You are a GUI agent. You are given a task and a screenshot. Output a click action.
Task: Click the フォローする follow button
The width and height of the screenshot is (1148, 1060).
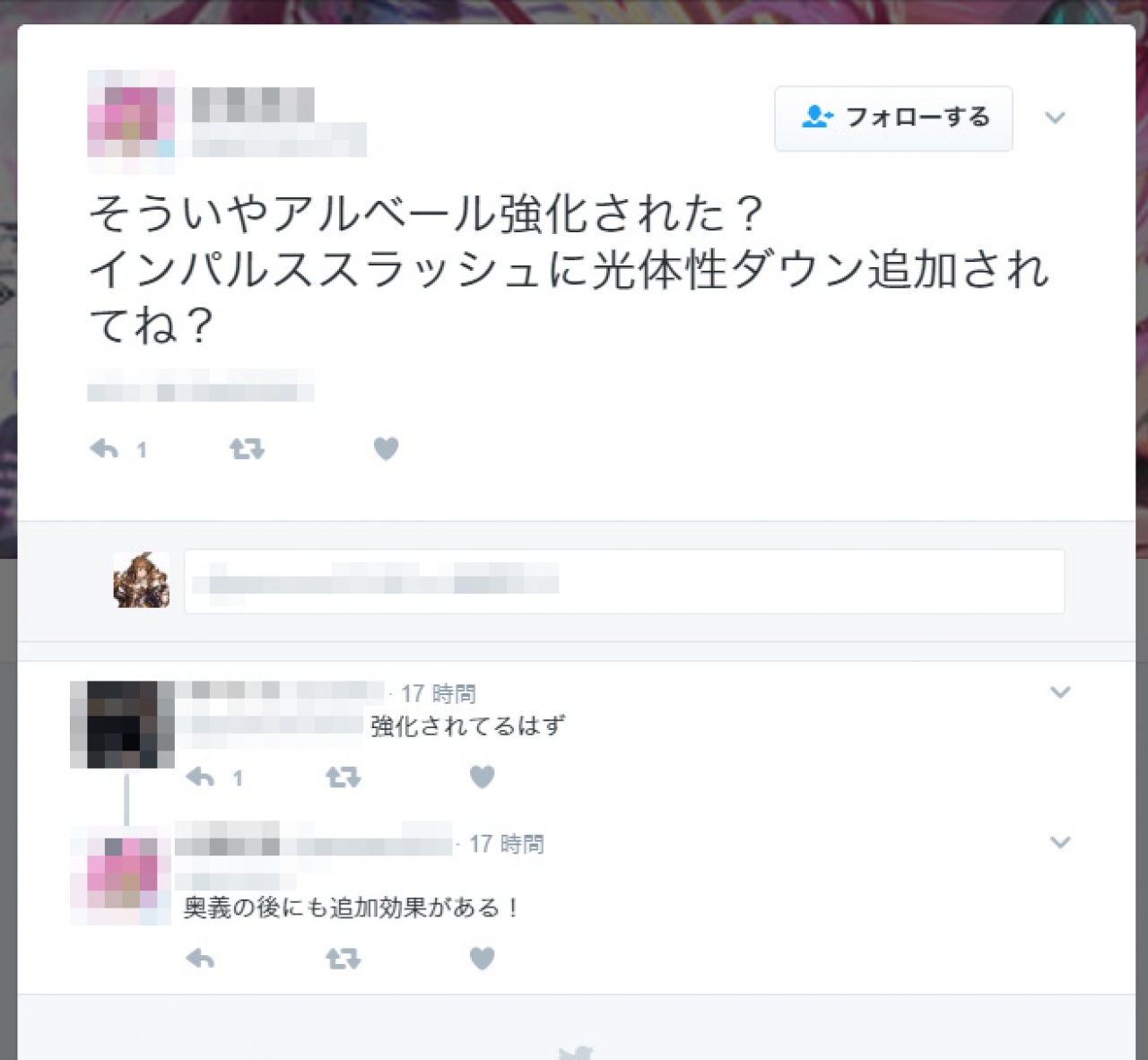[x=893, y=117]
